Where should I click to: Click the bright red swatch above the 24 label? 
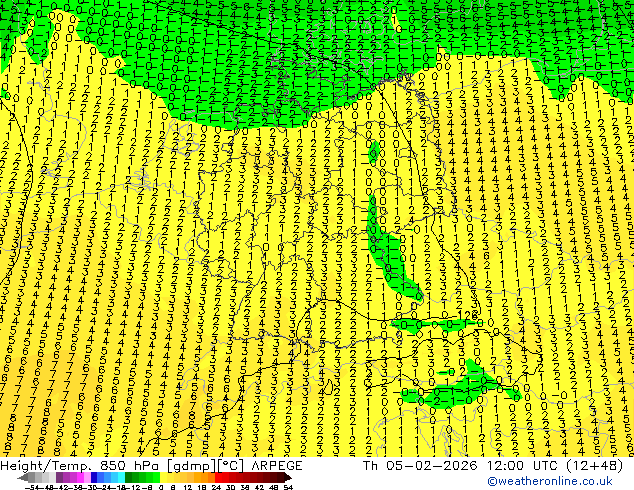[218, 478]
